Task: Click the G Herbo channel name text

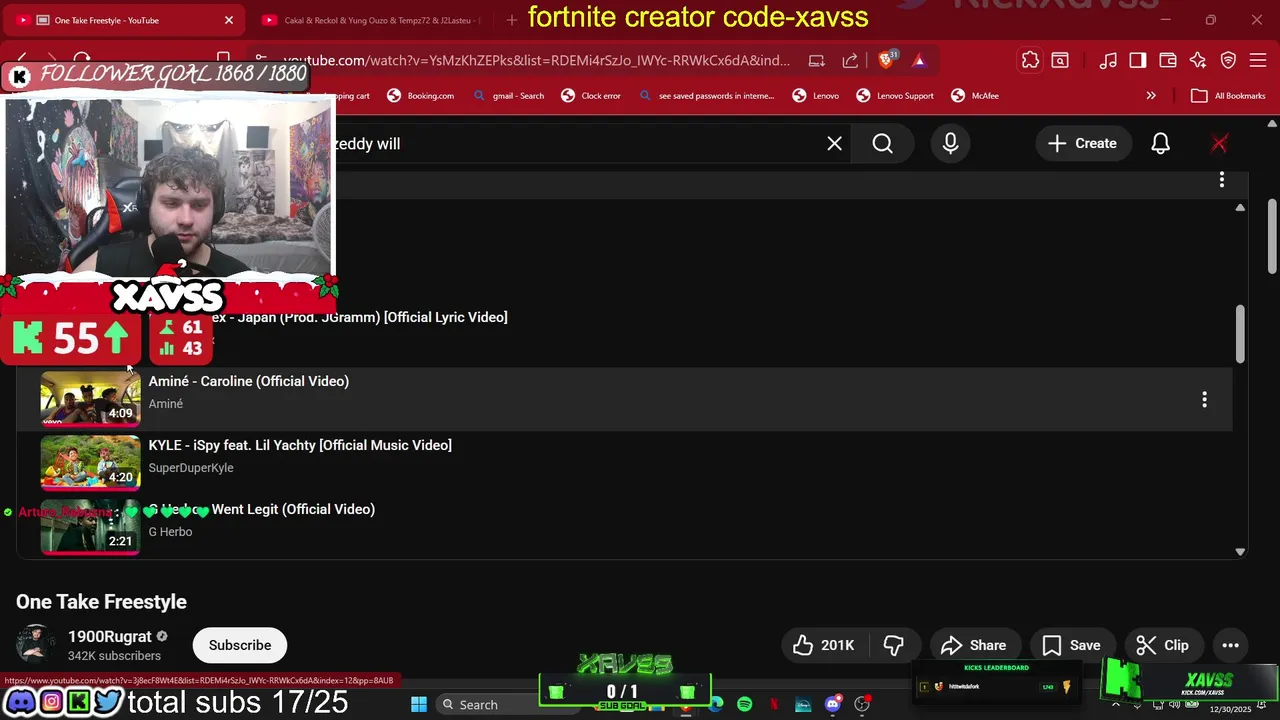Action: (x=170, y=532)
